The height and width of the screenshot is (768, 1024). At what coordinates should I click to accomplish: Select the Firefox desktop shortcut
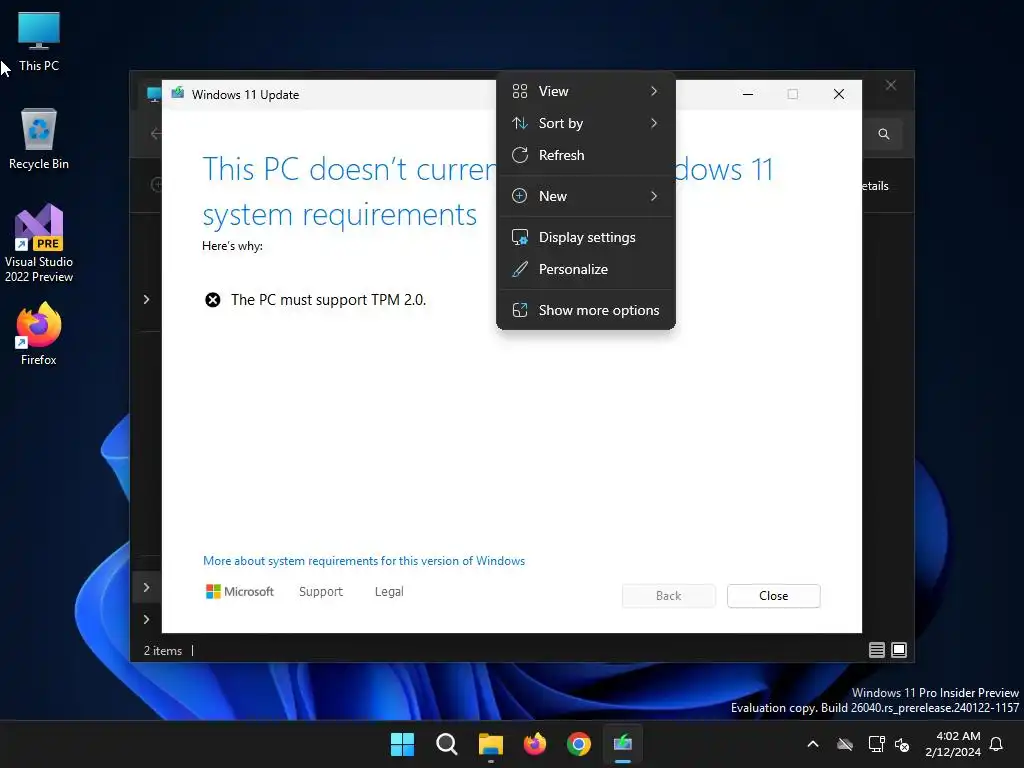[x=39, y=334]
